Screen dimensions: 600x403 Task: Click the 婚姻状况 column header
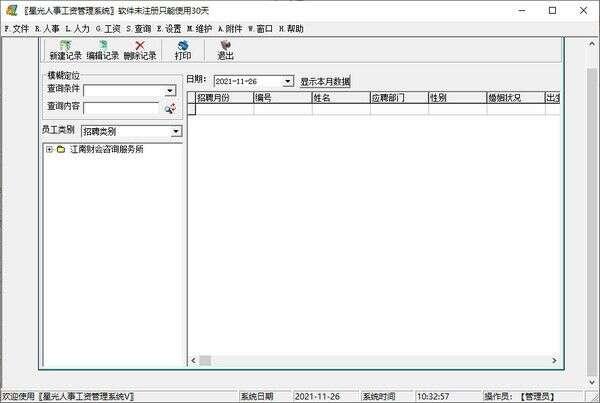(516, 98)
